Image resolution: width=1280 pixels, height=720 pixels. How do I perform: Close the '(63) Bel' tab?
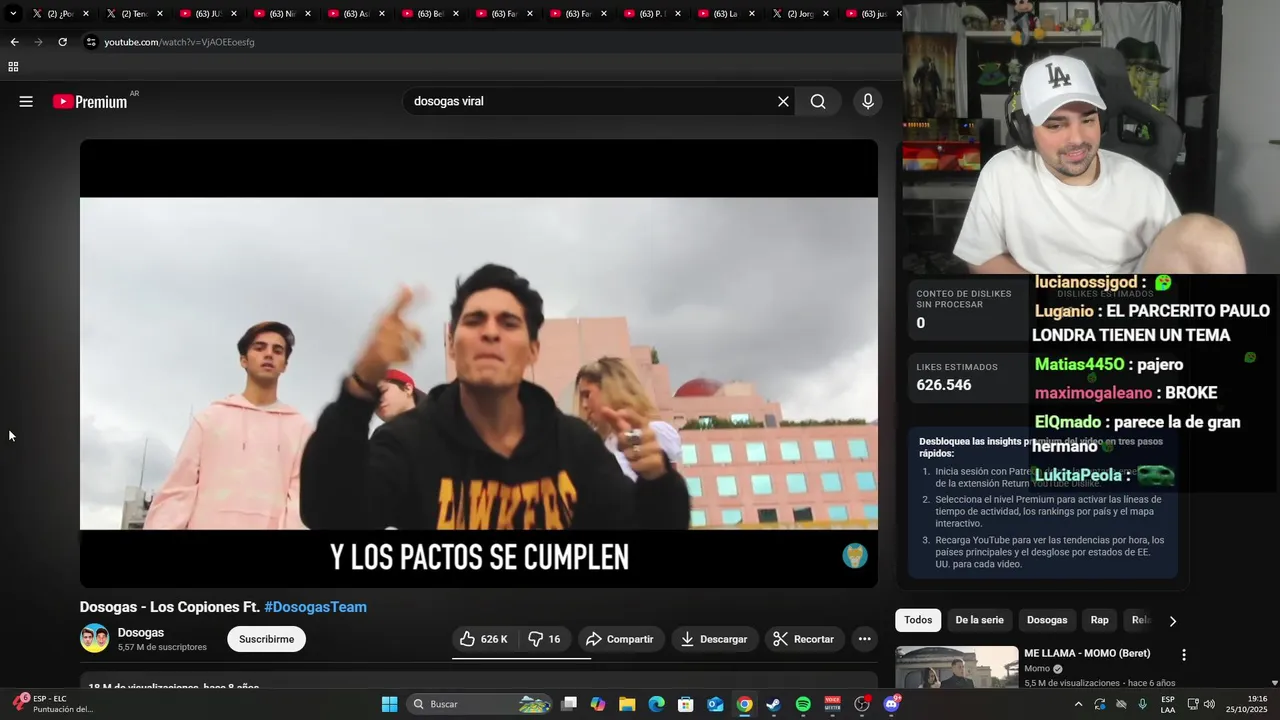[x=456, y=14]
